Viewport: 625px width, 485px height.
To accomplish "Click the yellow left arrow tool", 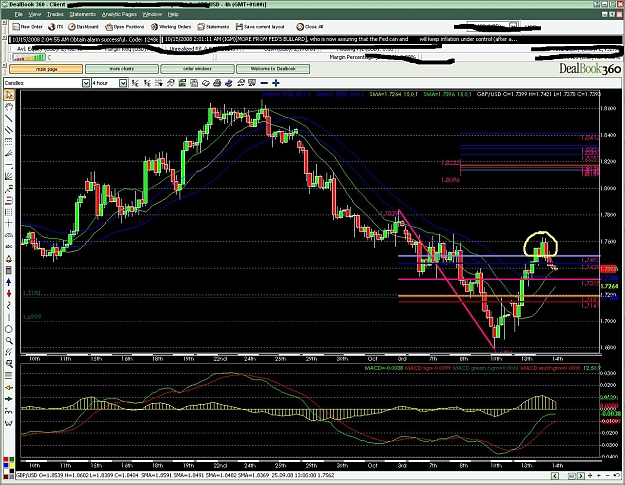I will coord(9,387).
